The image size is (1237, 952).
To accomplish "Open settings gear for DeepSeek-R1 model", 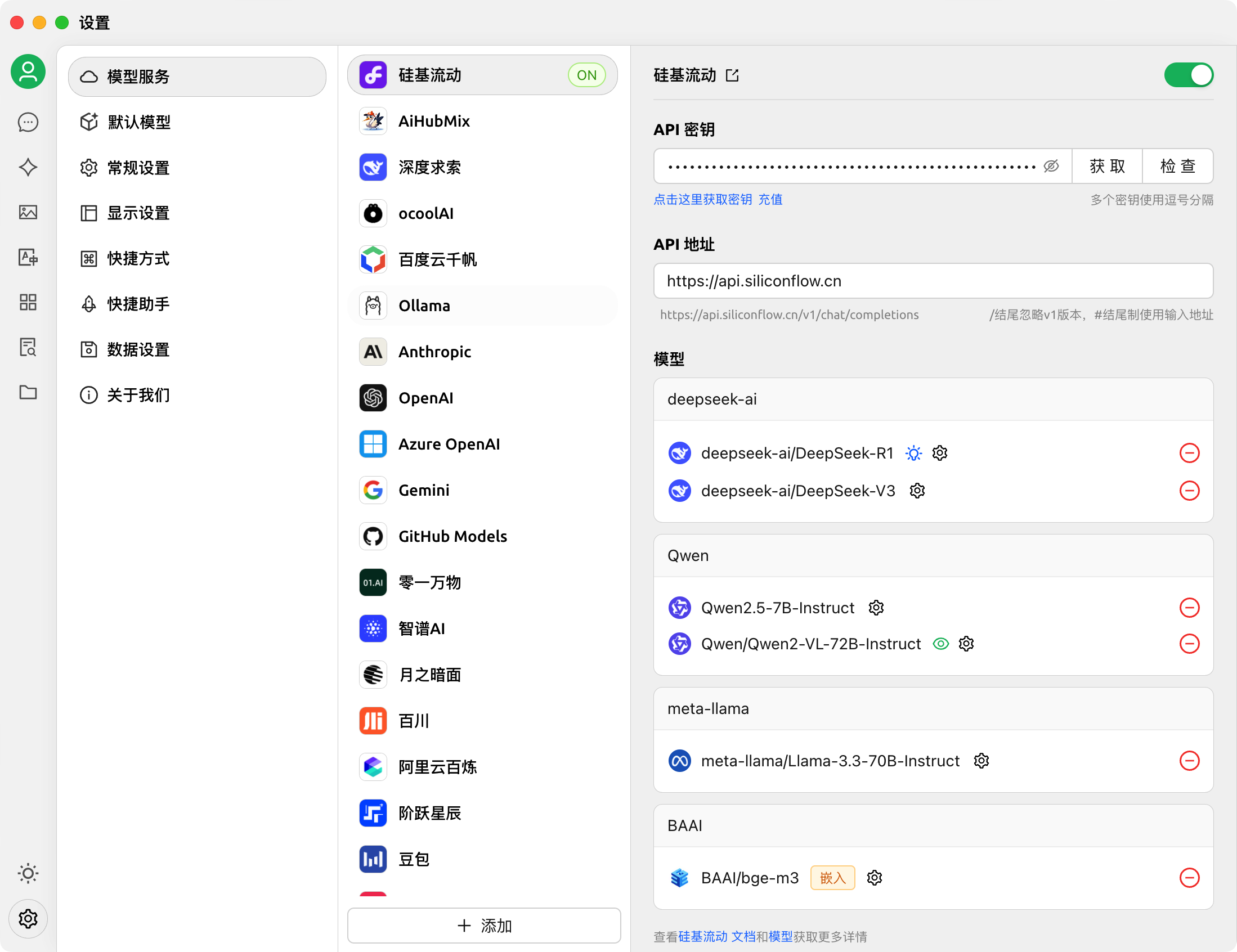I will coord(940,453).
